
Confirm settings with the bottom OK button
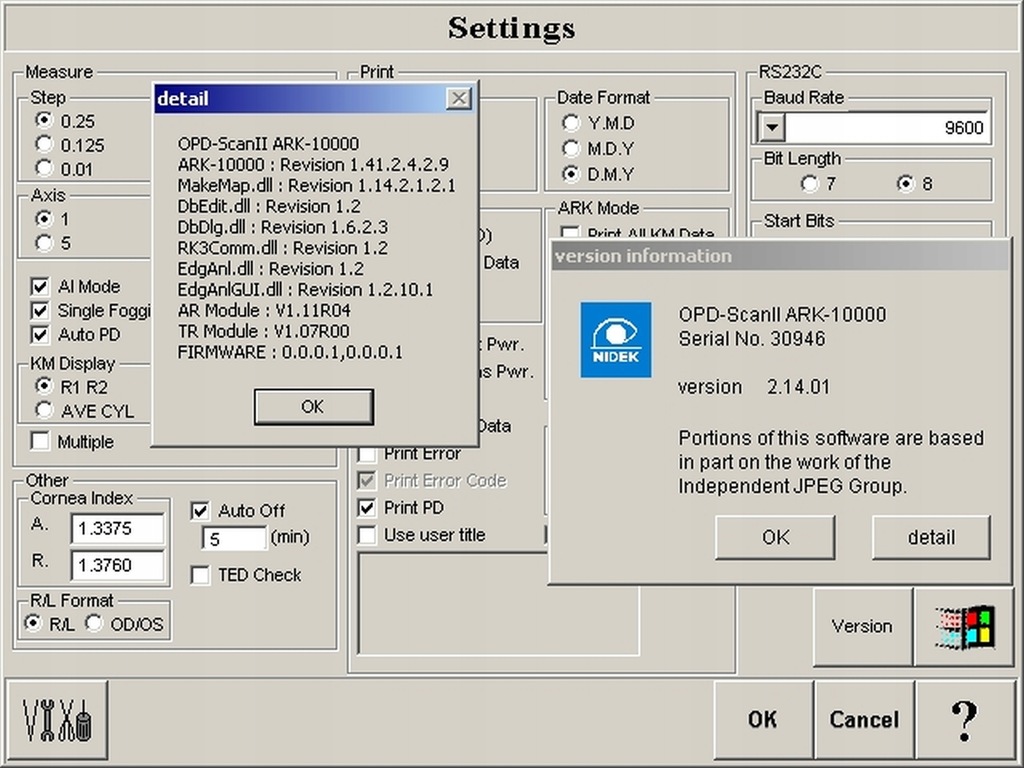click(x=763, y=720)
